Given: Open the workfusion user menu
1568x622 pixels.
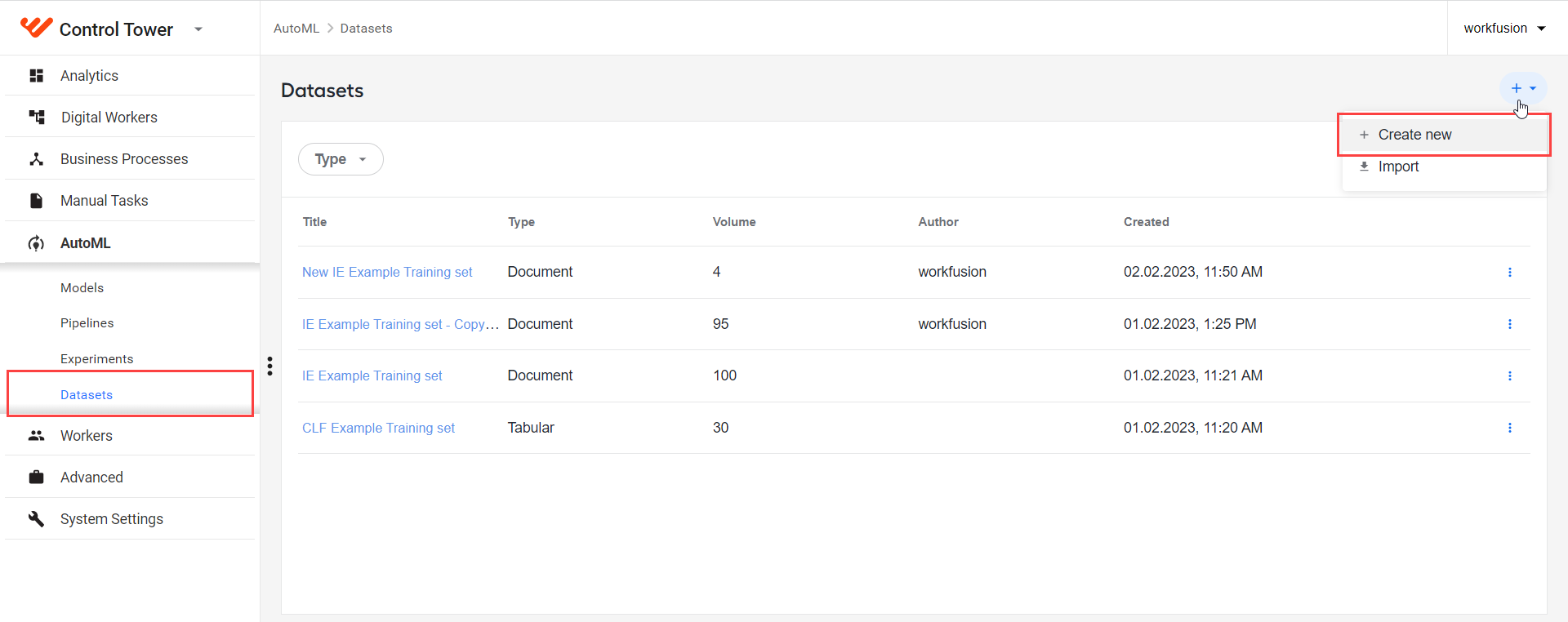Looking at the screenshot, I should (x=1505, y=29).
